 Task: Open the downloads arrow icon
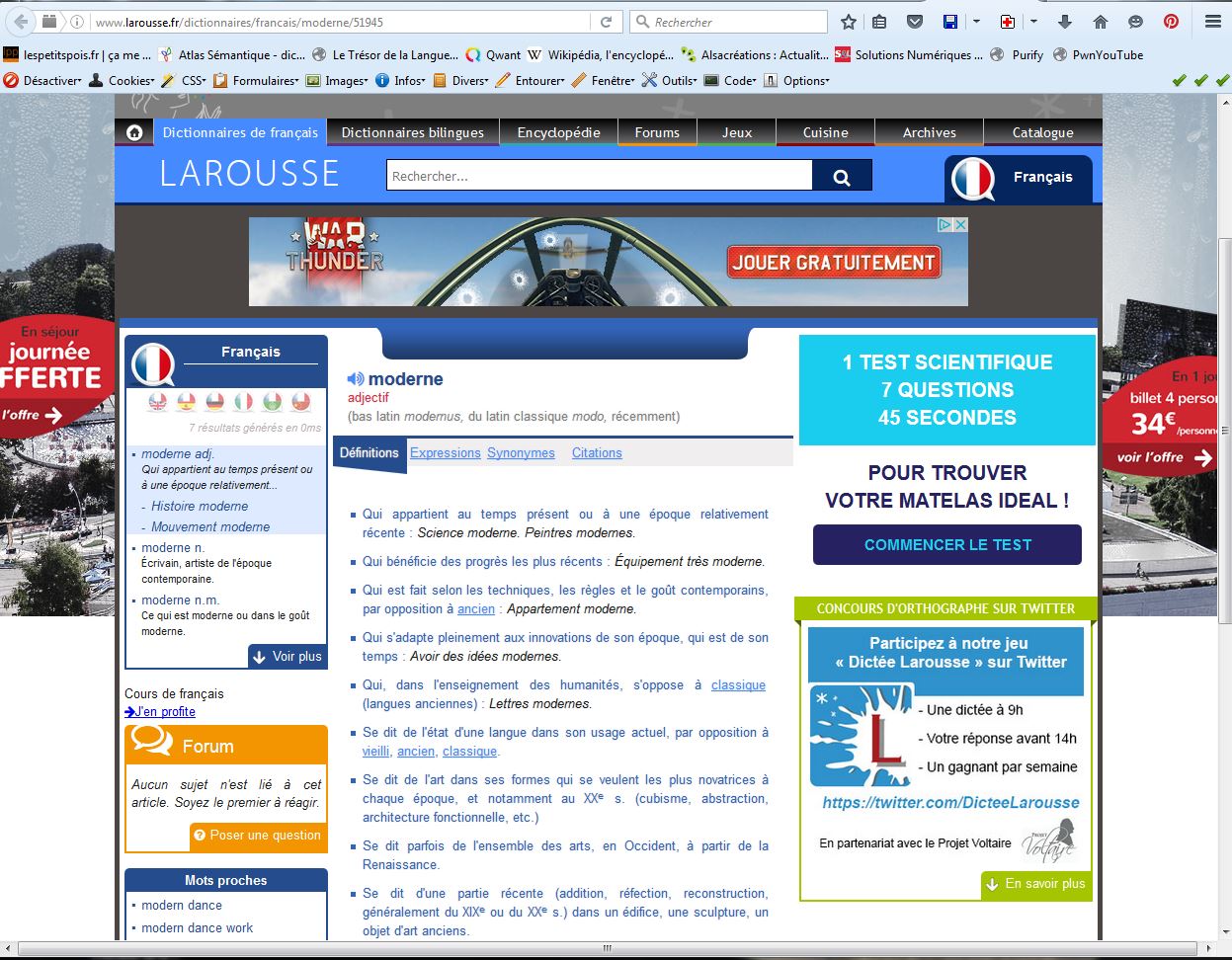coord(1065,22)
